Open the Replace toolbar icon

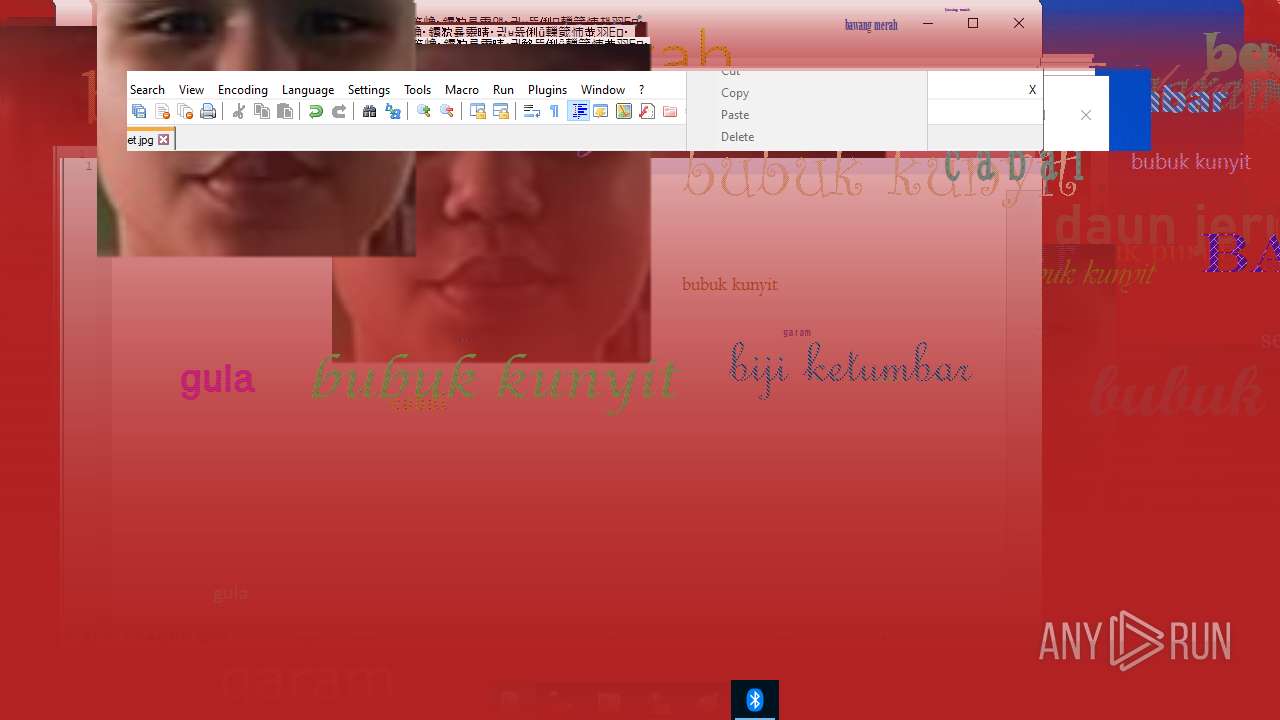(393, 111)
